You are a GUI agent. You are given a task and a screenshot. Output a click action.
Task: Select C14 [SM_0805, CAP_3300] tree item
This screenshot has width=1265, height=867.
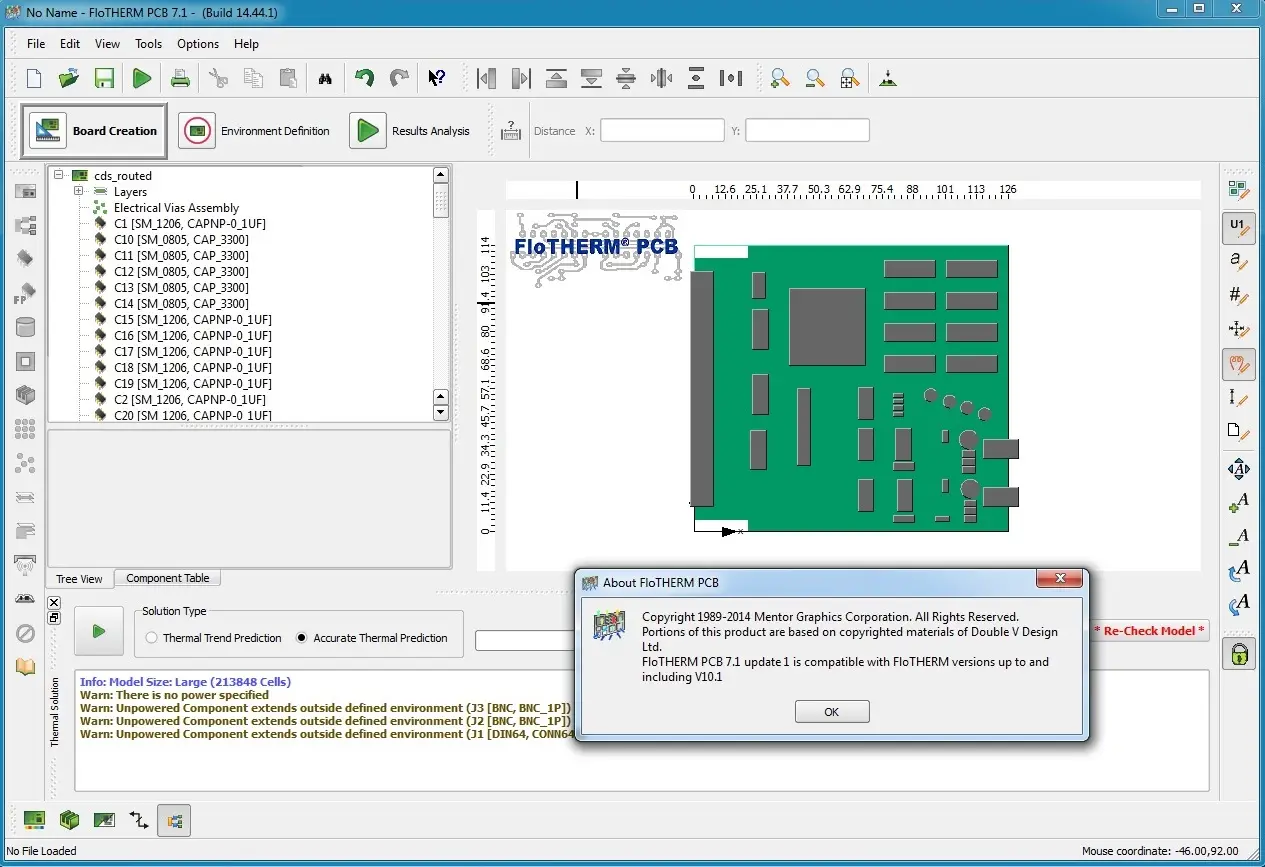[x=181, y=303]
